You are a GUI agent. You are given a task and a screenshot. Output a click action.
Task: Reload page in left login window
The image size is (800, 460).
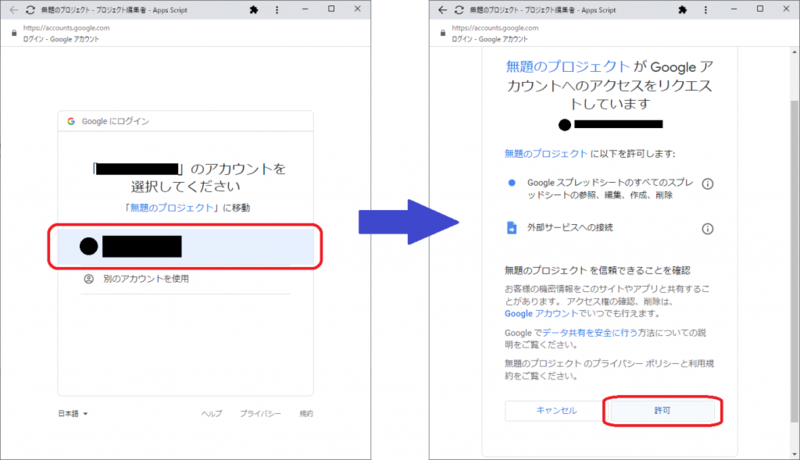[30, 10]
